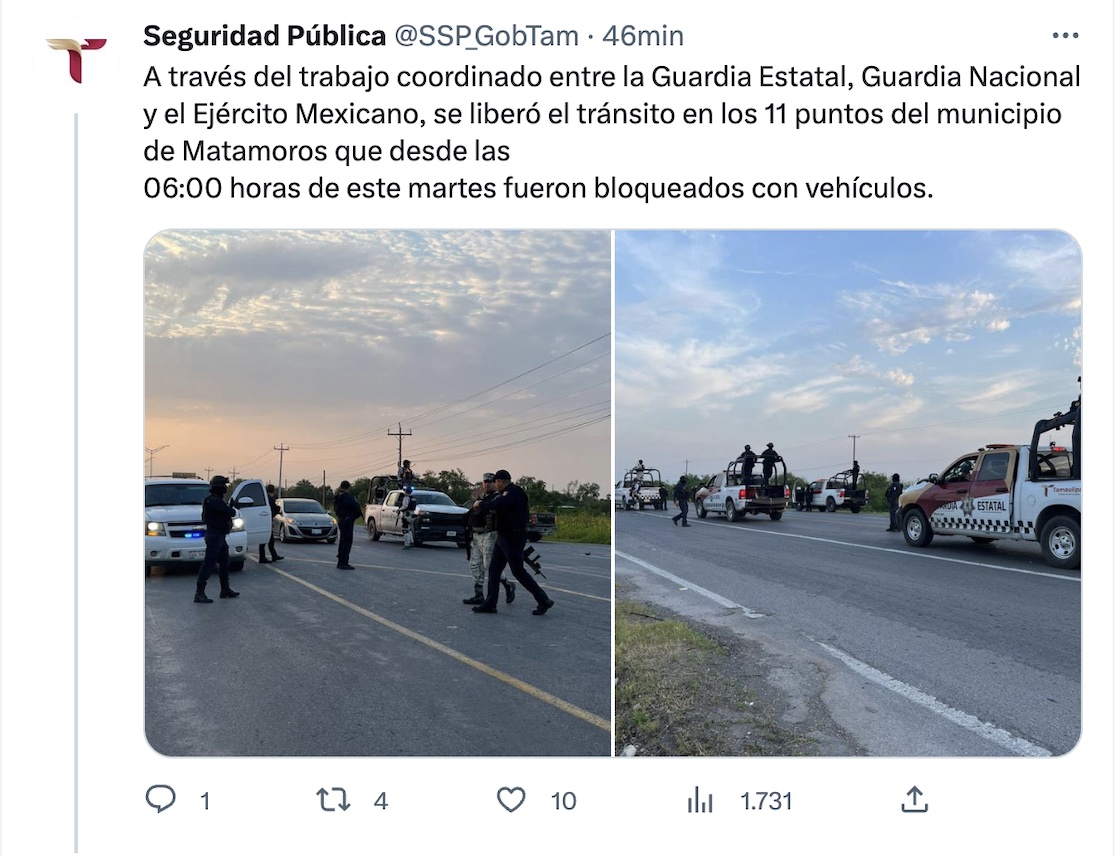Image resolution: width=1120 pixels, height=856 pixels.
Task: Click the white SUV with blue lights in left photo
Action: [196, 522]
